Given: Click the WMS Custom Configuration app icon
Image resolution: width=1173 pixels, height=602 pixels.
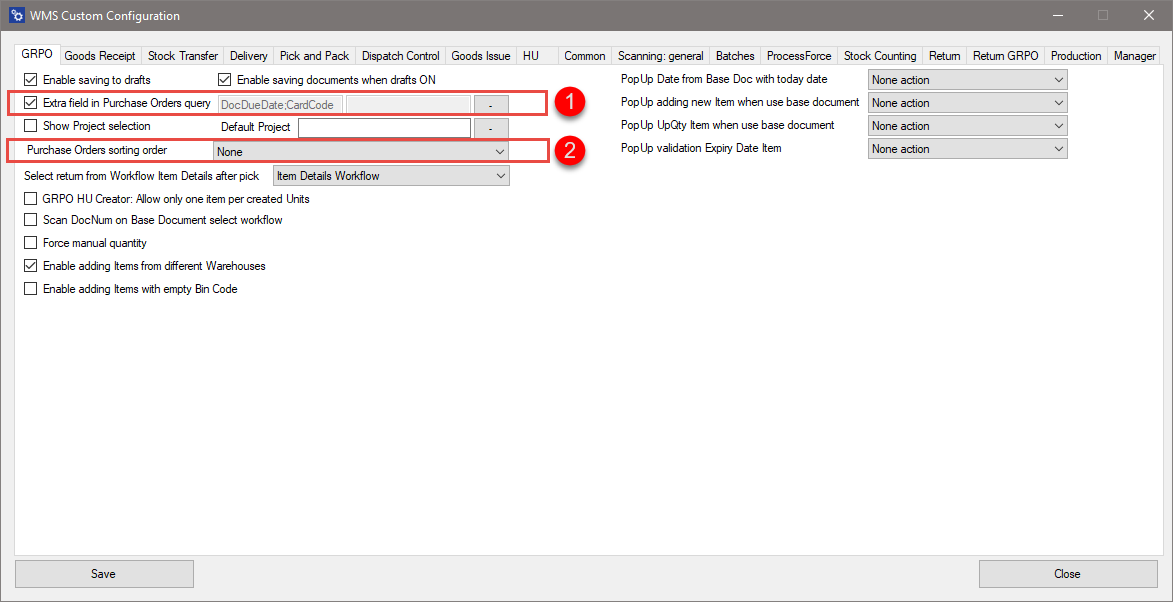Looking at the screenshot, I should click(x=16, y=16).
